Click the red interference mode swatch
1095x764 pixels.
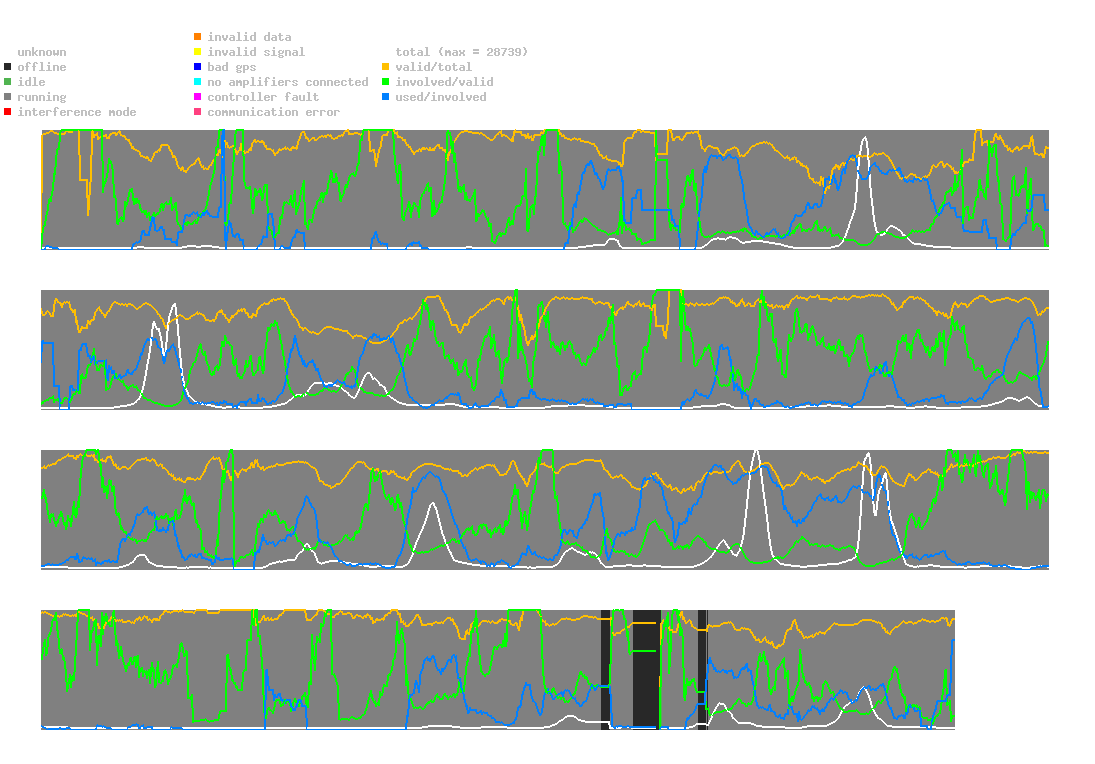click(8, 112)
